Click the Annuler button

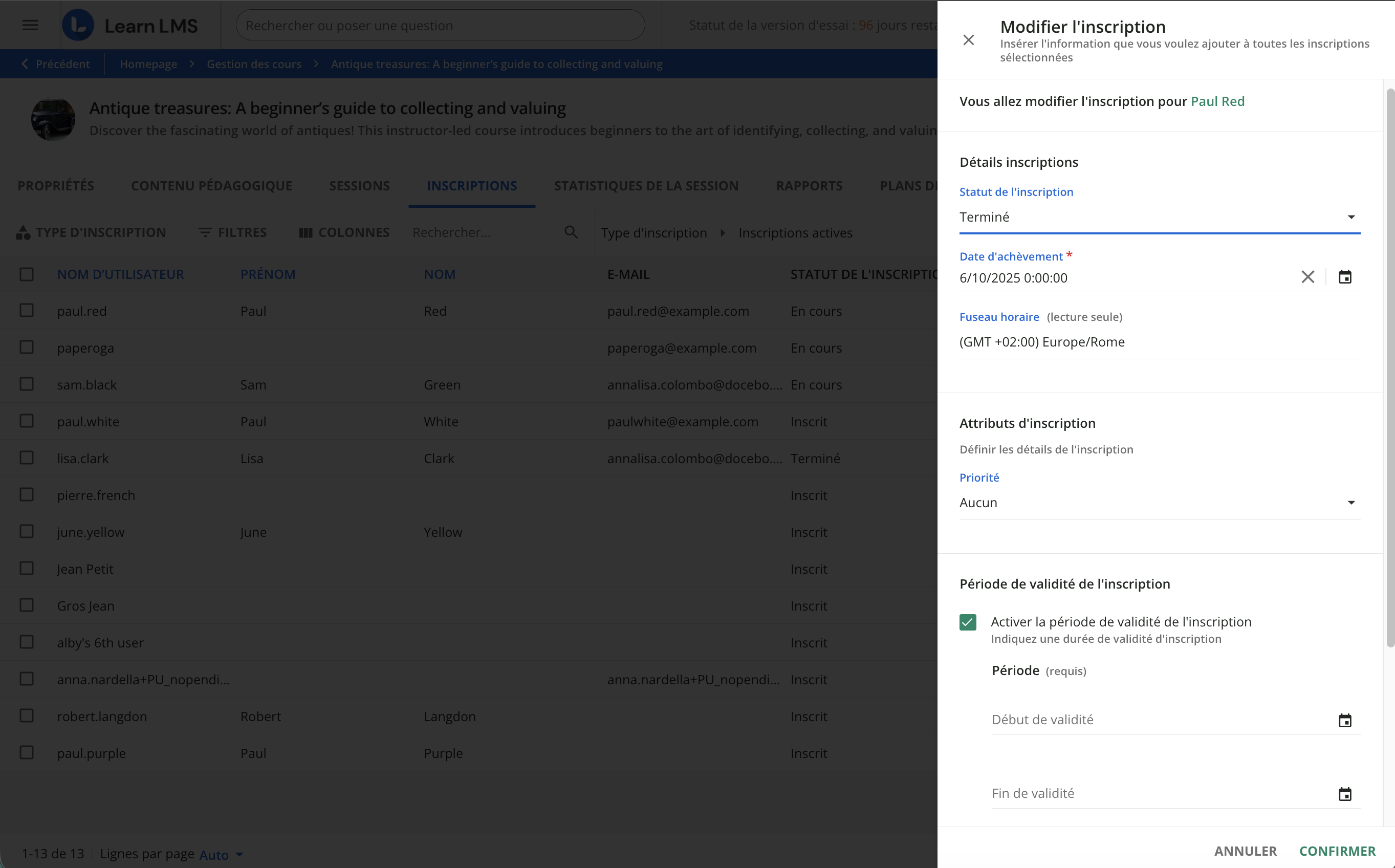pyautogui.click(x=1245, y=851)
